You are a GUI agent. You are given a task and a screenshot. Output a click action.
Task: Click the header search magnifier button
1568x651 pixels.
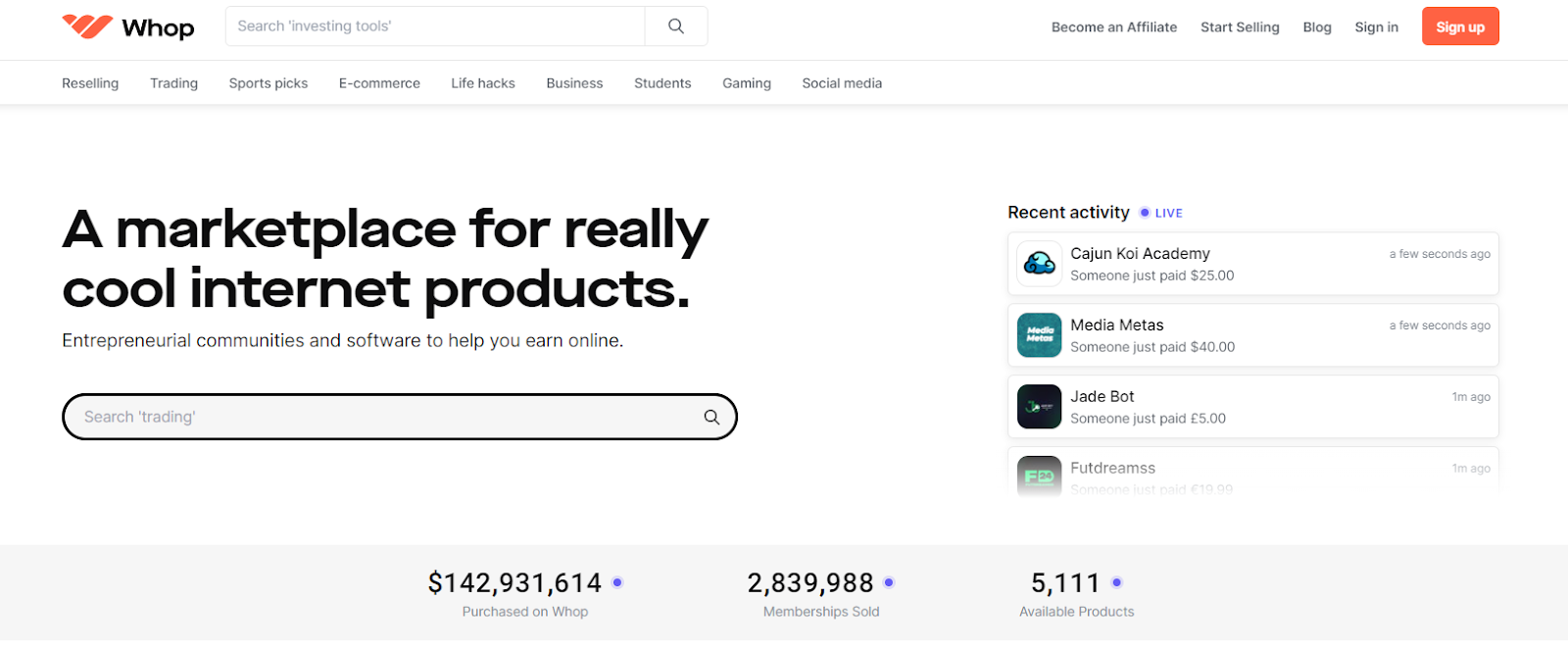[x=676, y=26]
